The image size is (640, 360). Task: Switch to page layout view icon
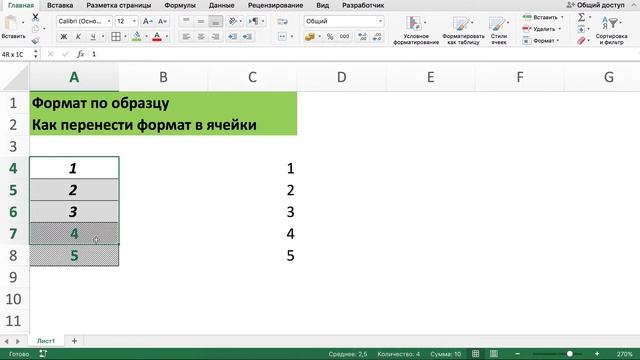click(493, 353)
